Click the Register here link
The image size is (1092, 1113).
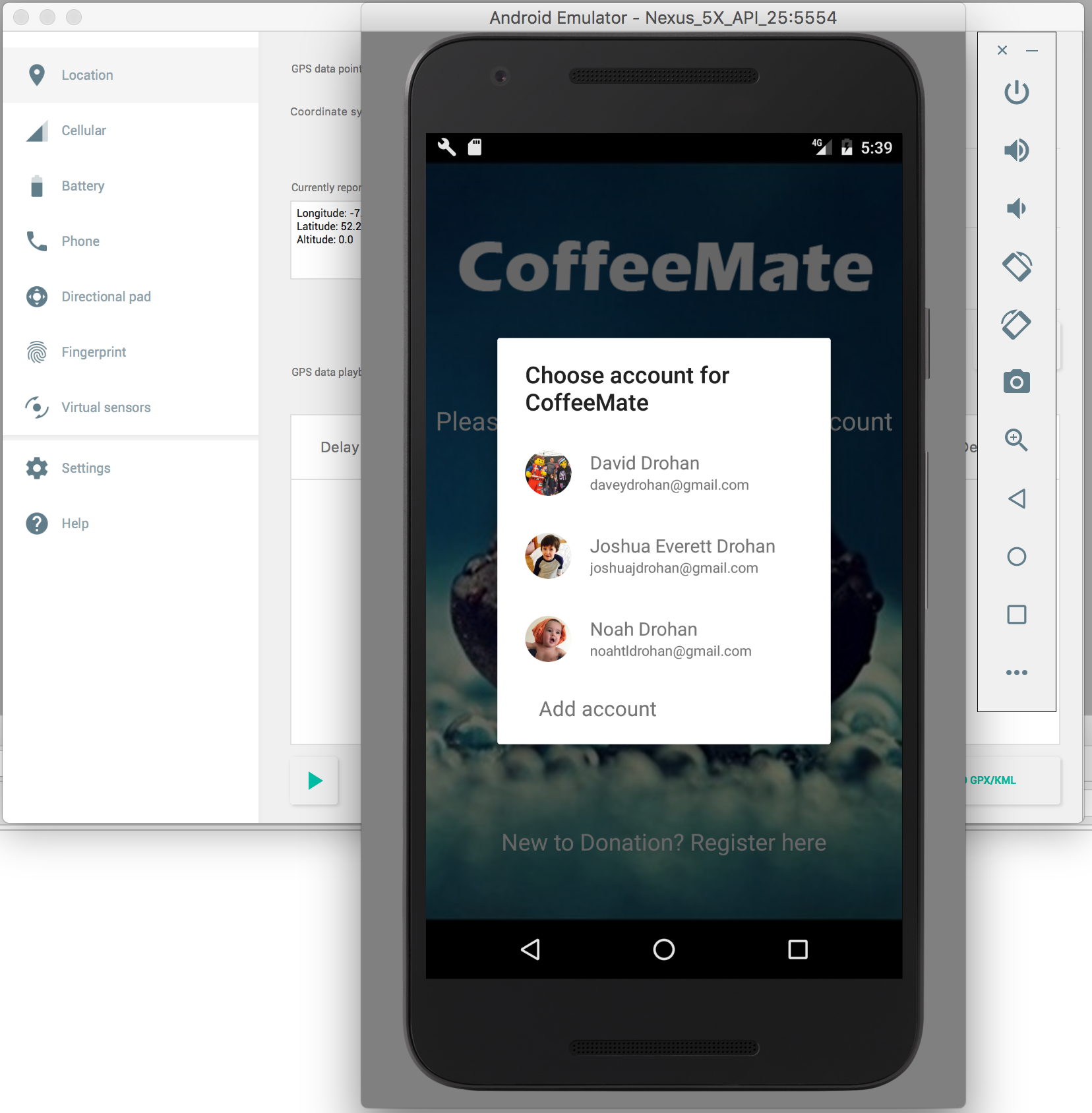(663, 843)
